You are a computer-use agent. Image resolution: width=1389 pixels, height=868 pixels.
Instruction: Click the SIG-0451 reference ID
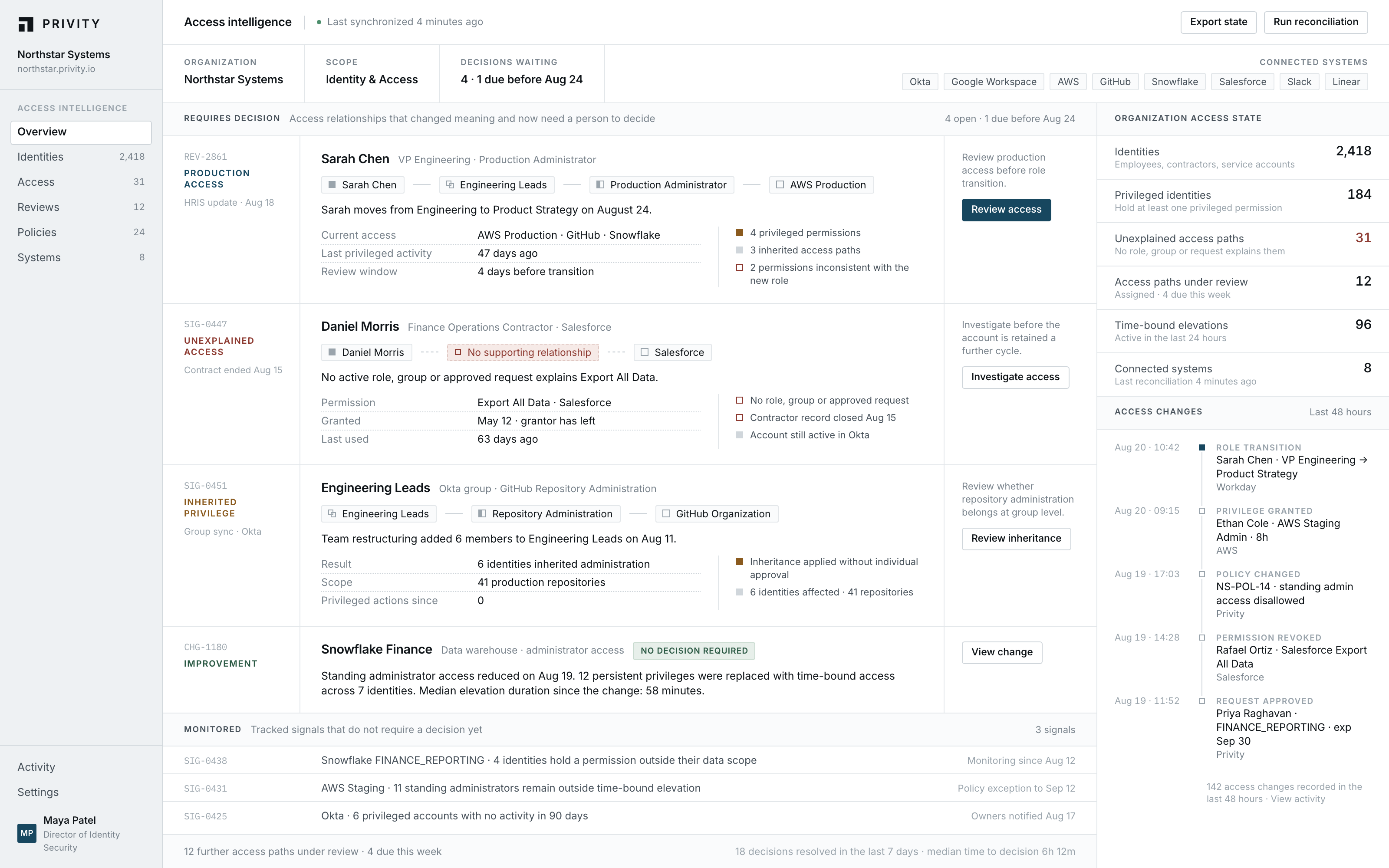click(205, 486)
